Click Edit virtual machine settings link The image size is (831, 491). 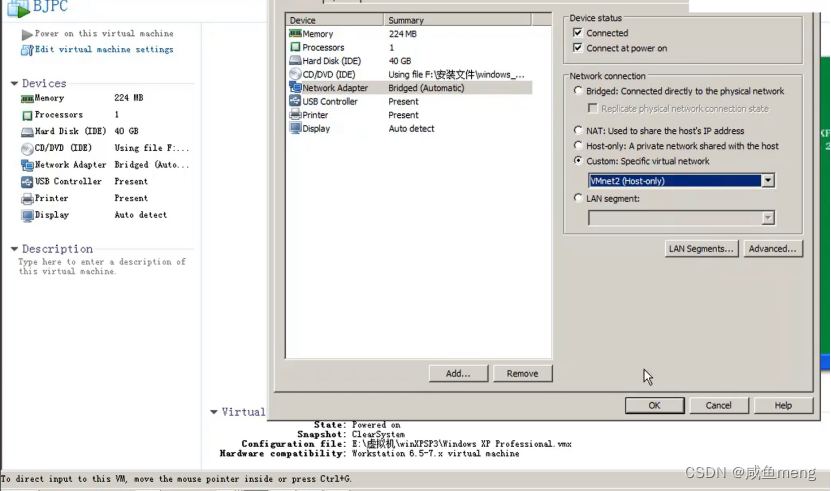(x=104, y=49)
